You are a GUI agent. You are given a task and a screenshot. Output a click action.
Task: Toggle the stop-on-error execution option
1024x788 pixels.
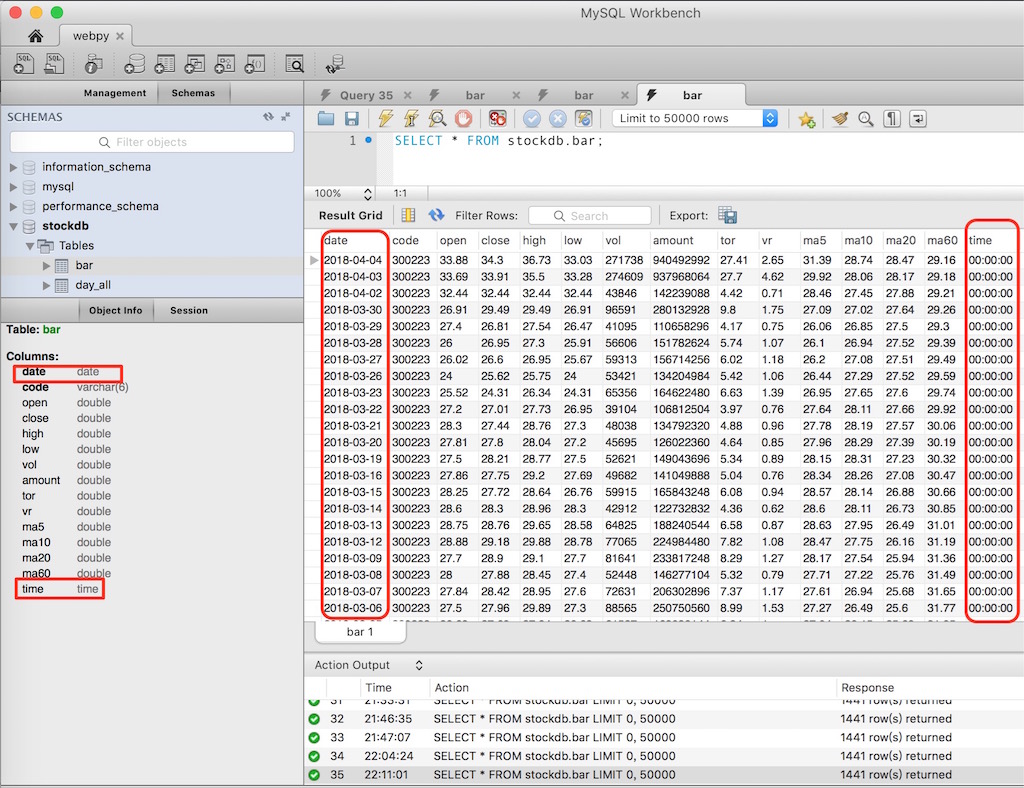tap(497, 119)
